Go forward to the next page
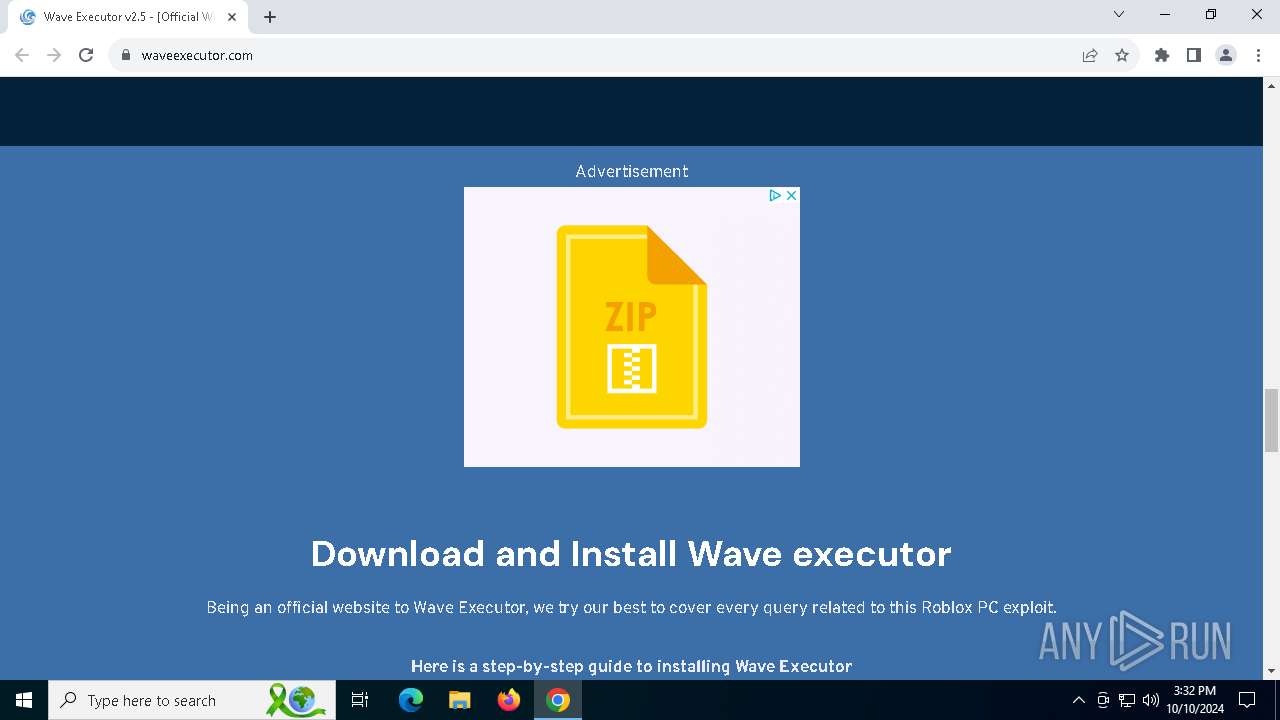 [54, 55]
